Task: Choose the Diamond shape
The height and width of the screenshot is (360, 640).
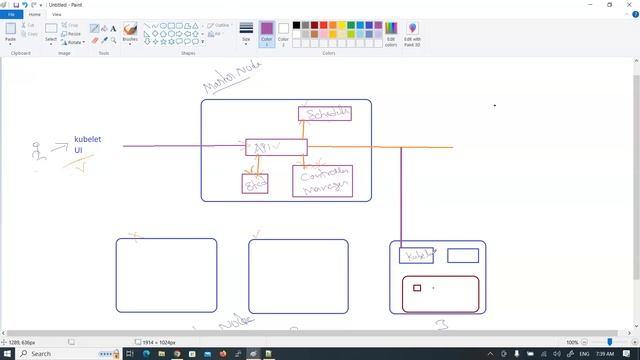Action: pos(155,34)
